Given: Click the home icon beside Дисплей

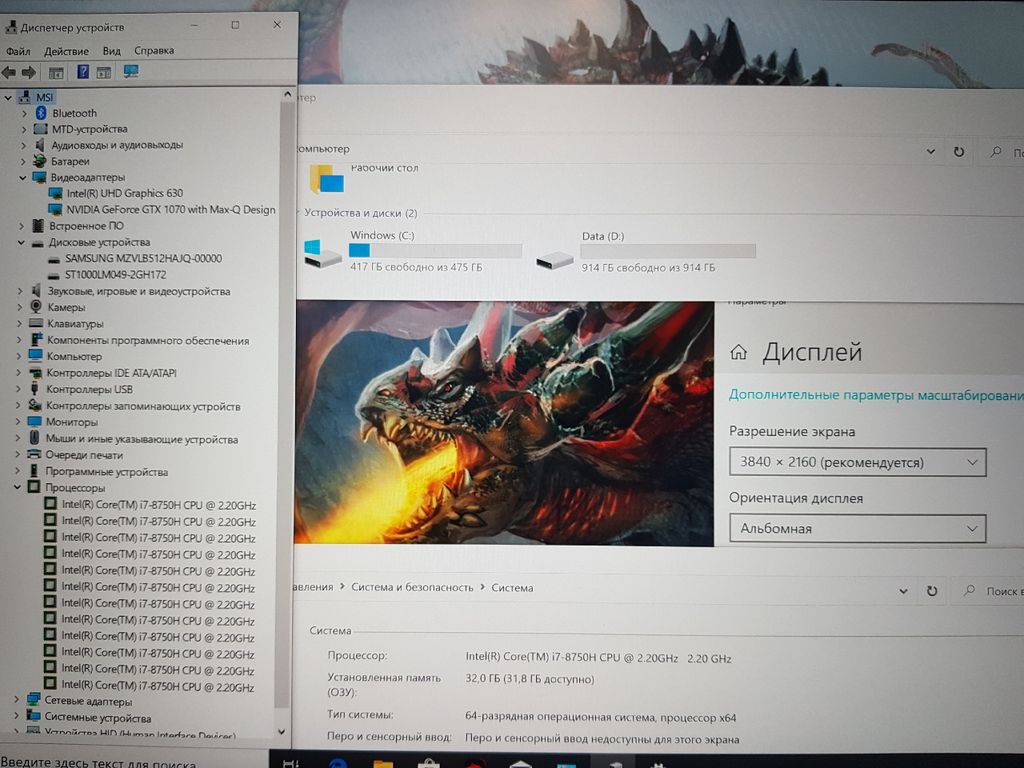Looking at the screenshot, I should pyautogui.click(x=739, y=352).
